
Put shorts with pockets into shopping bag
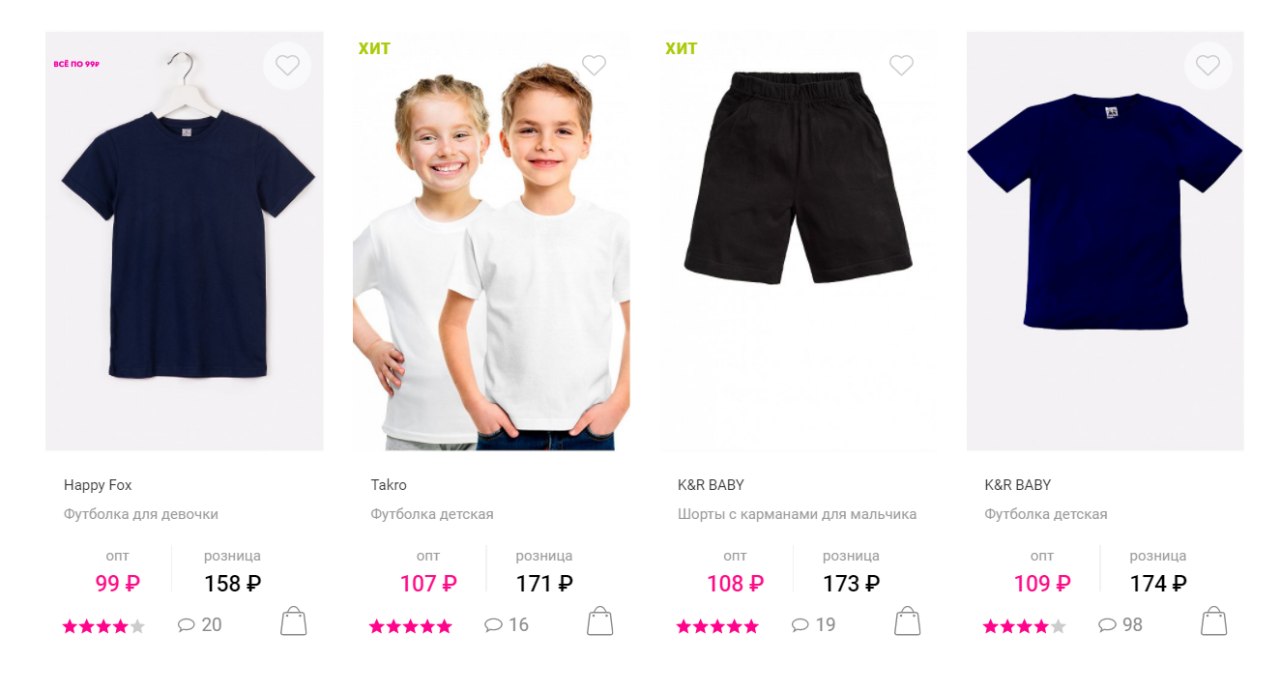tap(907, 621)
